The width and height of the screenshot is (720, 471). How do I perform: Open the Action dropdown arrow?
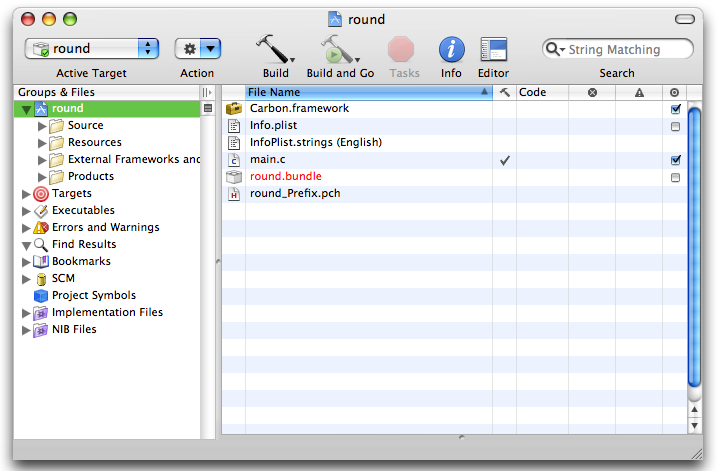(x=210, y=49)
